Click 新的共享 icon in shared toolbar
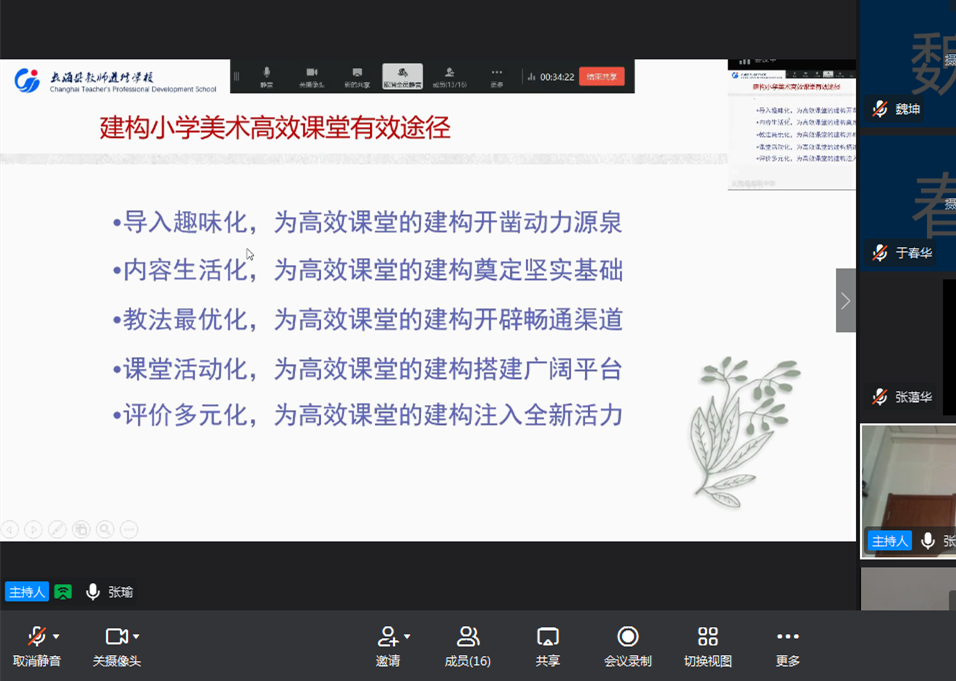 (x=357, y=73)
